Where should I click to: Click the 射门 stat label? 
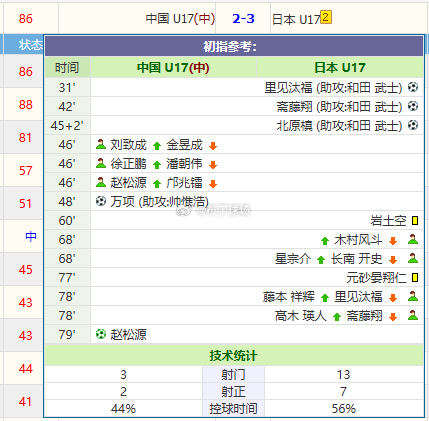click(x=233, y=375)
